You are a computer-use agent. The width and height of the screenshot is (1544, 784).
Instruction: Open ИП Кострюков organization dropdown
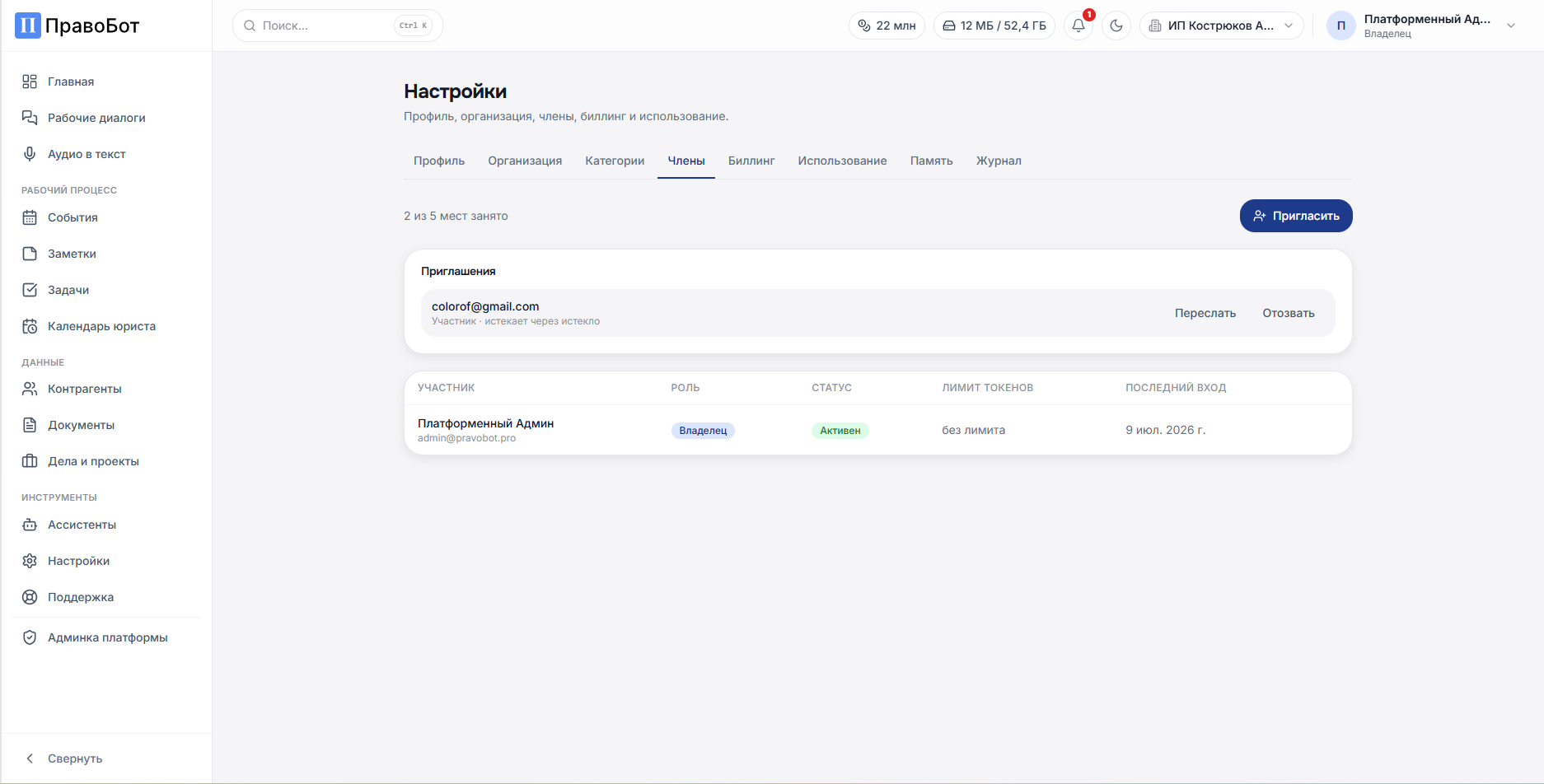[1222, 26]
